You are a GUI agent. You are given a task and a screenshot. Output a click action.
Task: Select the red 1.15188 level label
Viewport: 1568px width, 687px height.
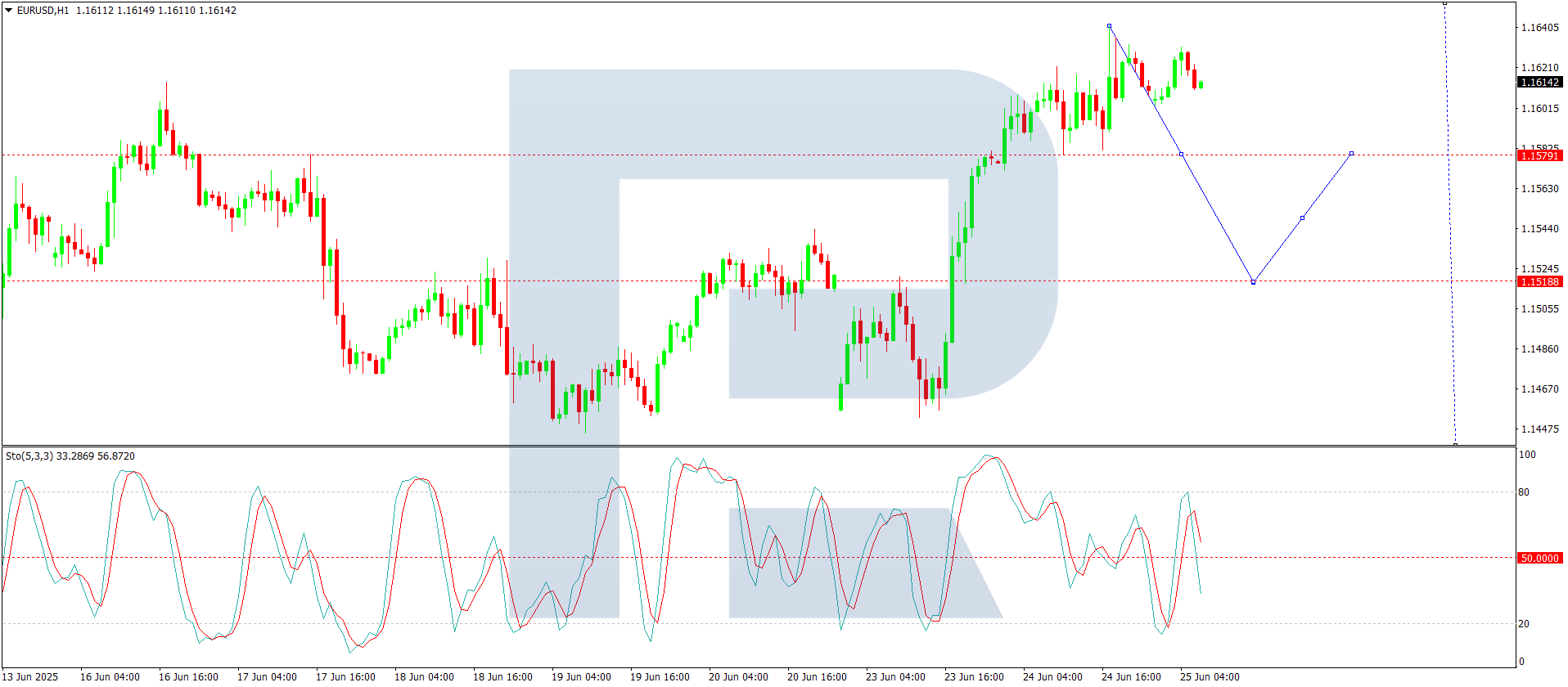coord(1539,281)
